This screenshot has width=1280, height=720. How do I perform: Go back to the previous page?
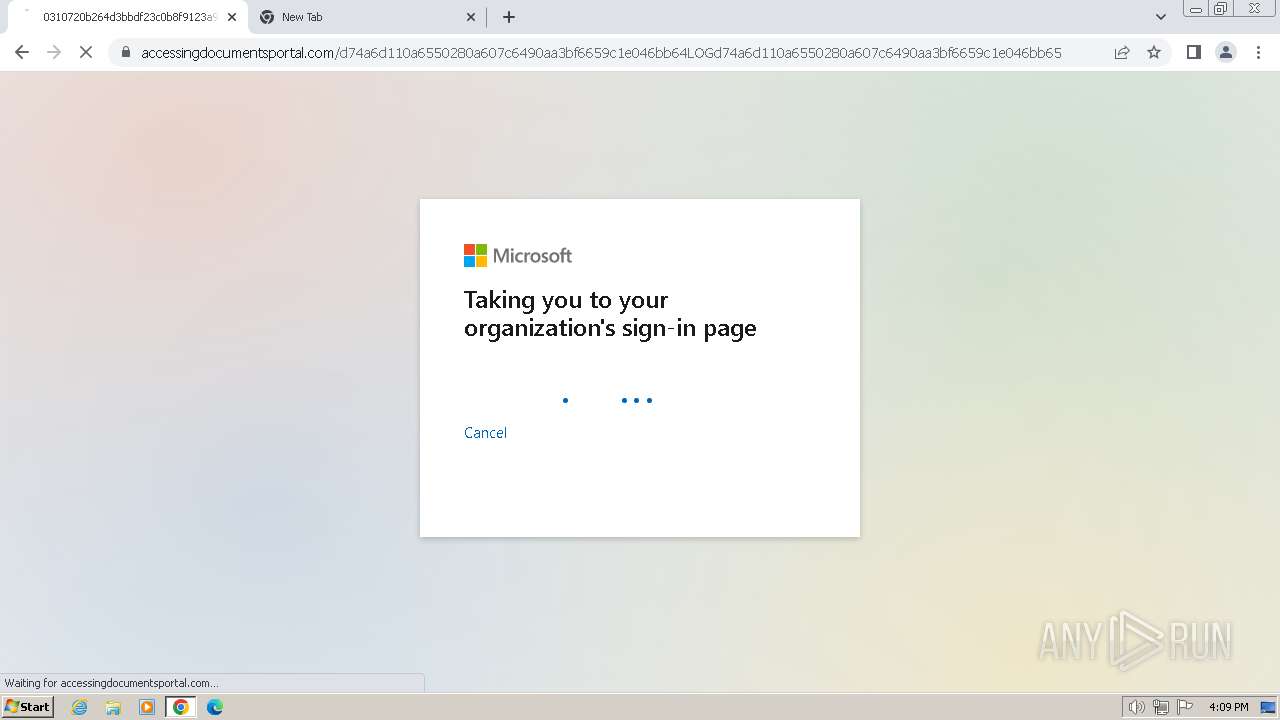[x=22, y=52]
